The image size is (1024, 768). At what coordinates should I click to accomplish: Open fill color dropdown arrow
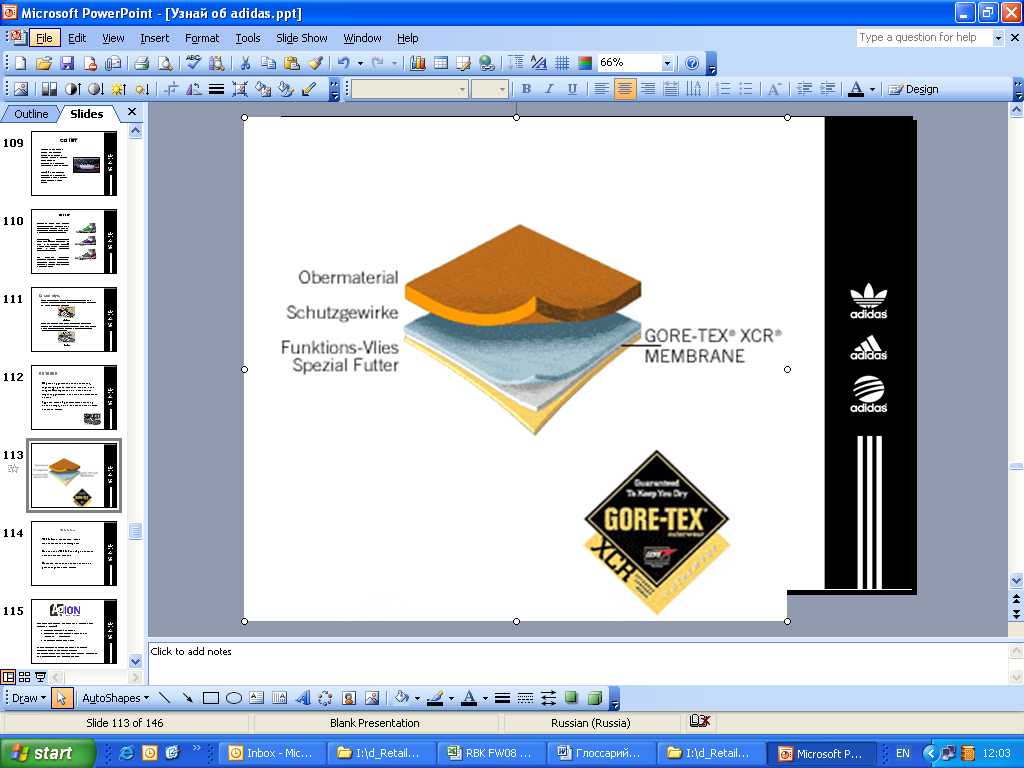(x=417, y=698)
